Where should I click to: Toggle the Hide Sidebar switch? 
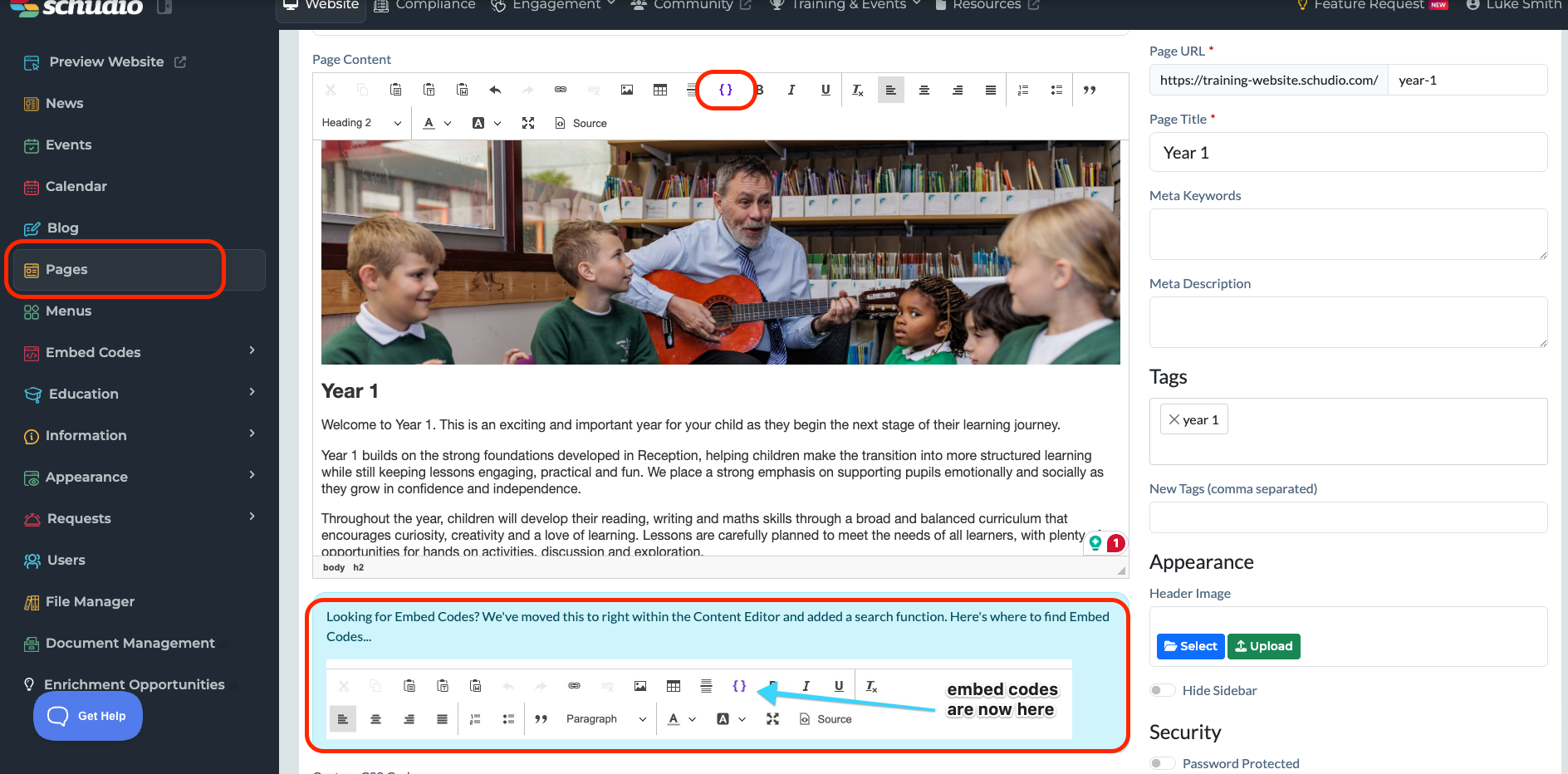point(1162,690)
